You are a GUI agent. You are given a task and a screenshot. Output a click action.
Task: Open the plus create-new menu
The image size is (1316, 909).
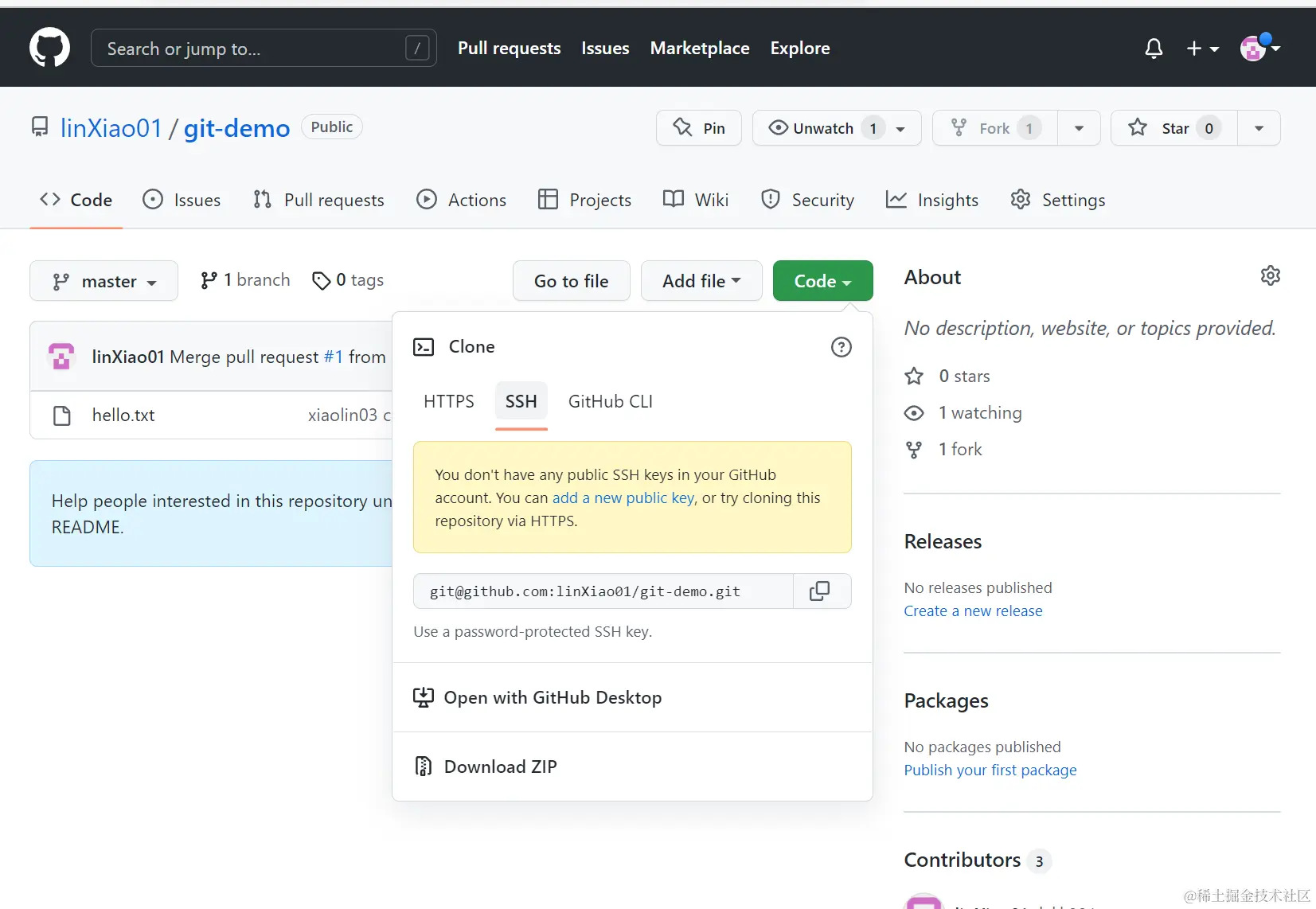pyautogui.click(x=1202, y=49)
